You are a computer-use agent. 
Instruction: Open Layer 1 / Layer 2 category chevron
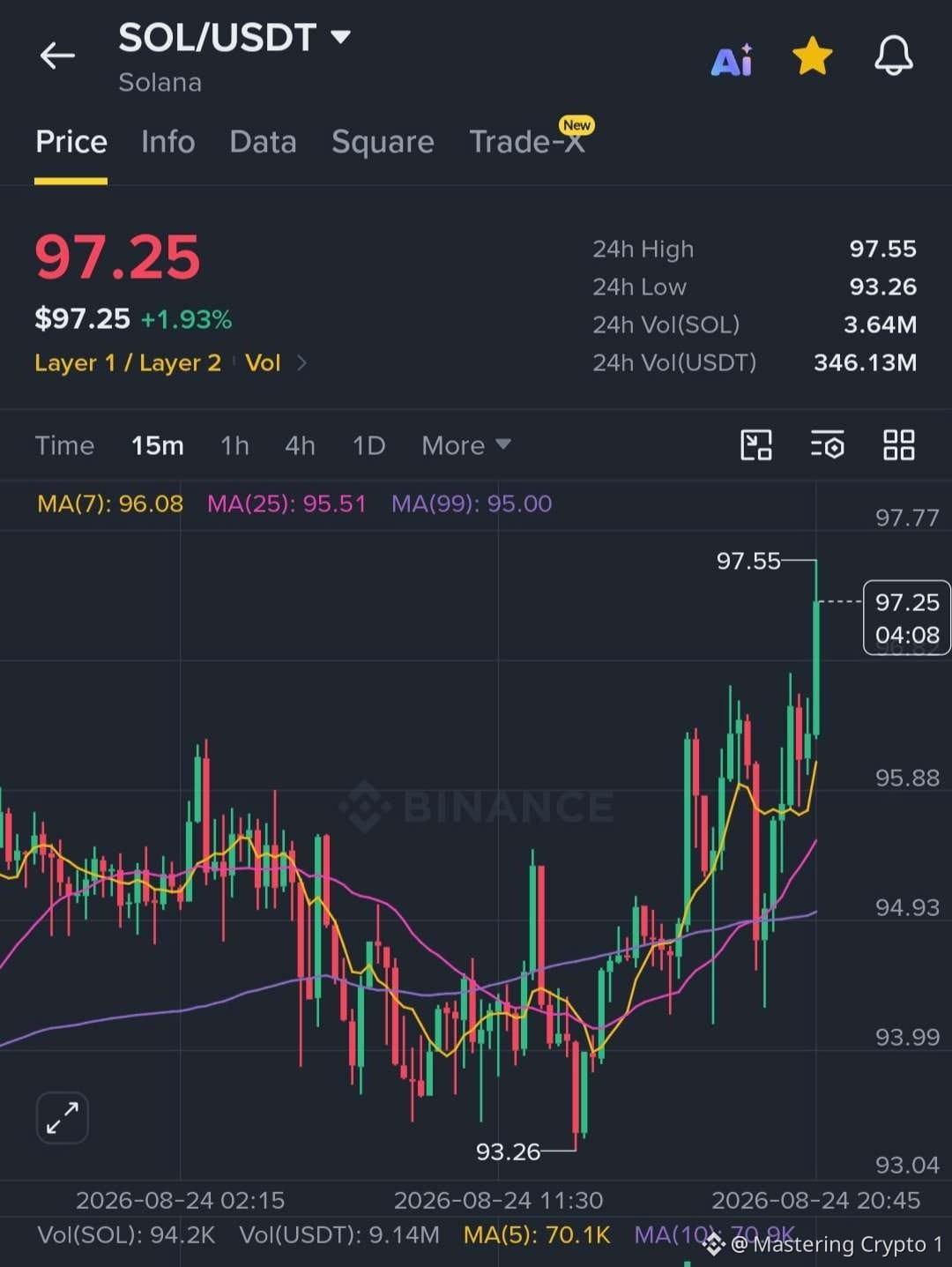coord(301,362)
